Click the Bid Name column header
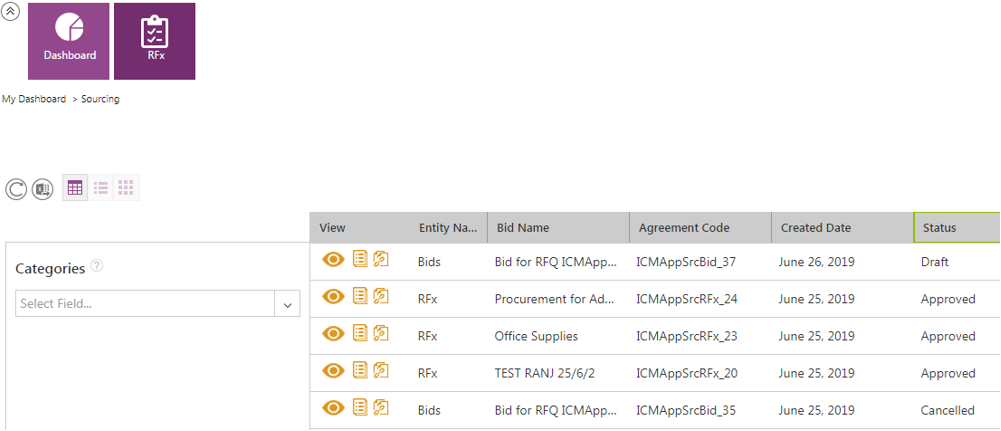Viewport: 1001px width, 431px height. [523, 228]
